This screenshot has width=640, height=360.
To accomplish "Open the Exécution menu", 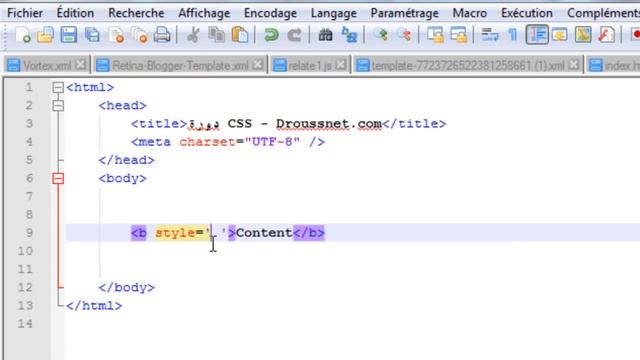I will tap(527, 13).
